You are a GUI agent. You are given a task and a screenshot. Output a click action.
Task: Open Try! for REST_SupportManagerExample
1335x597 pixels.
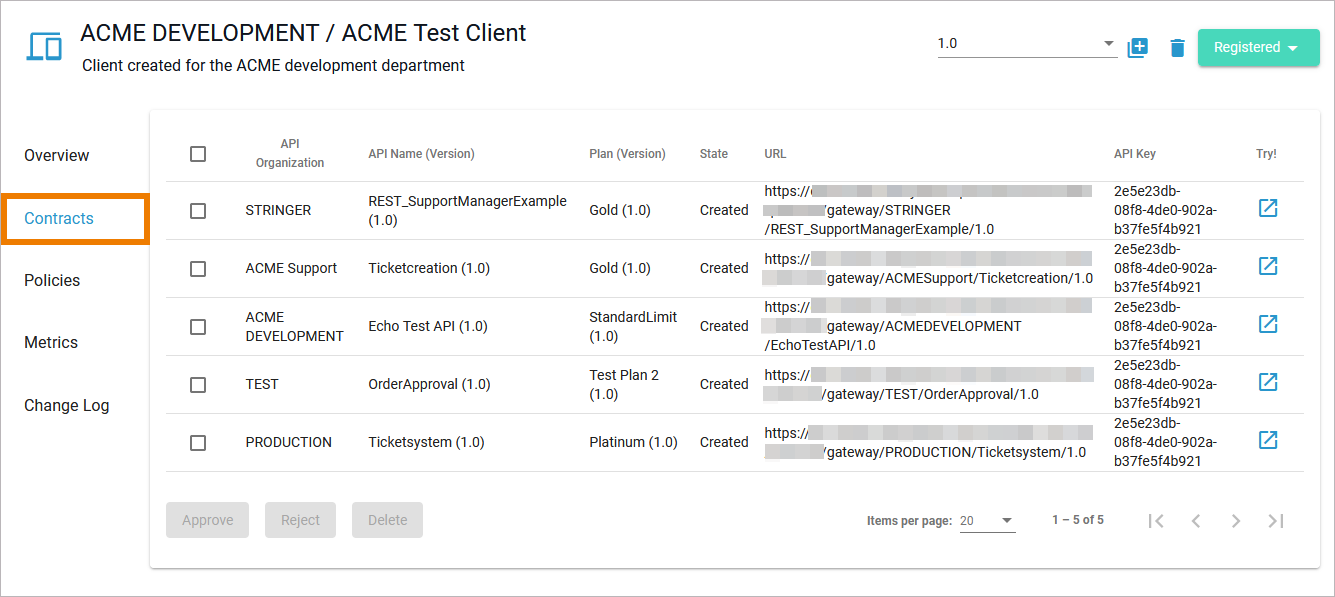pyautogui.click(x=1268, y=208)
